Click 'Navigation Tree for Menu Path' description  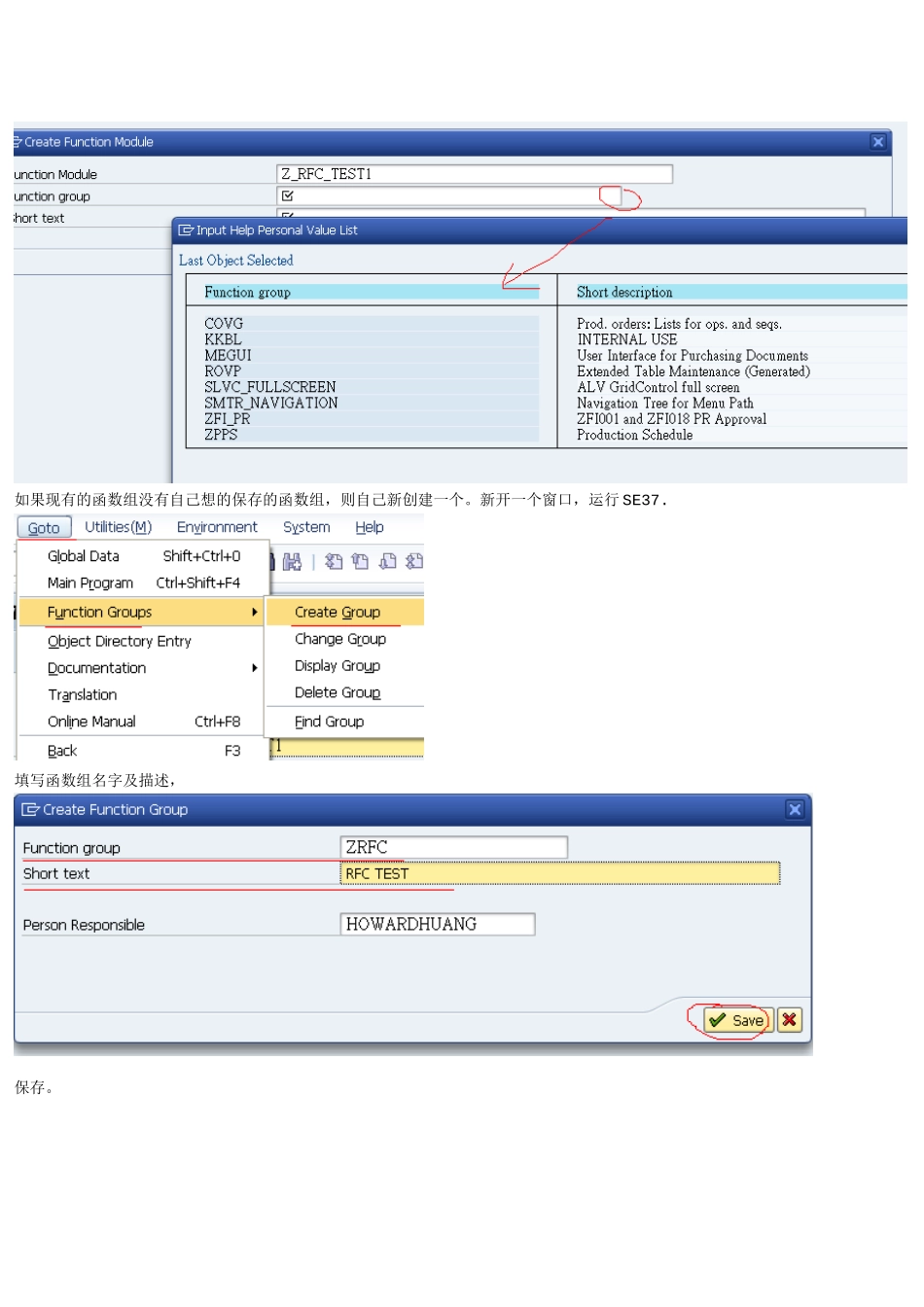tap(665, 403)
